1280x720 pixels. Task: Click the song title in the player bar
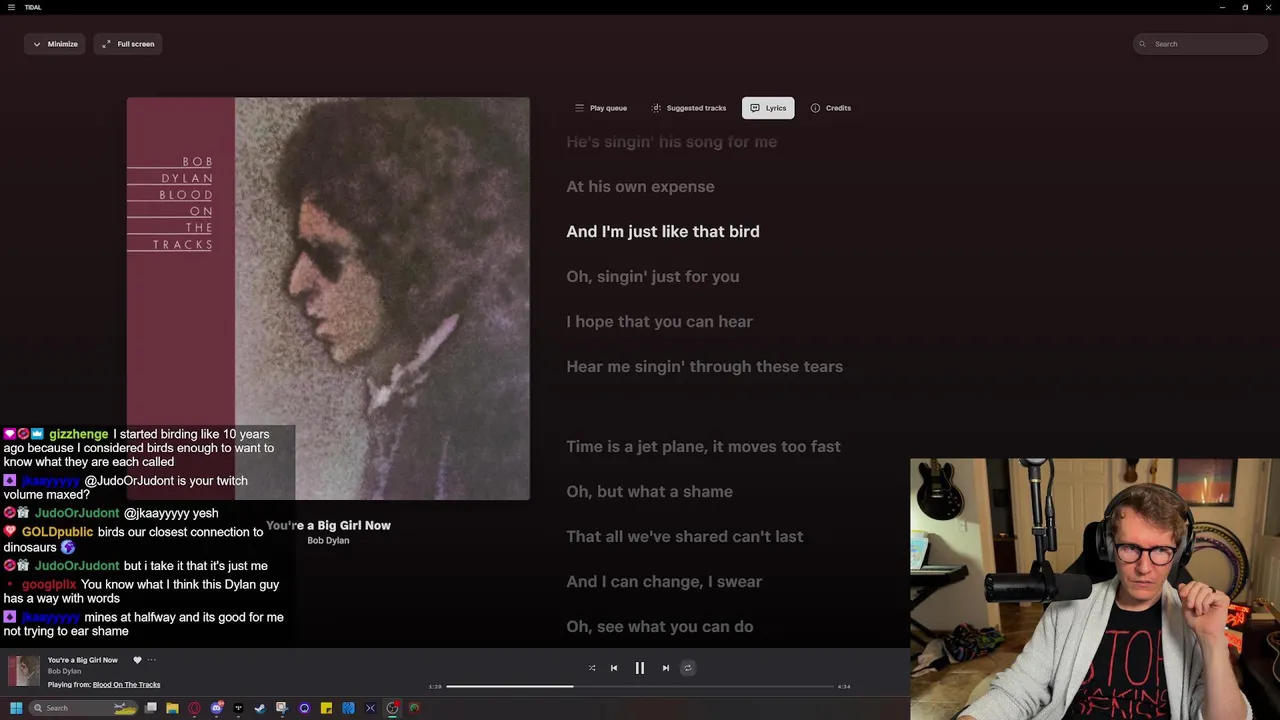(x=83, y=660)
